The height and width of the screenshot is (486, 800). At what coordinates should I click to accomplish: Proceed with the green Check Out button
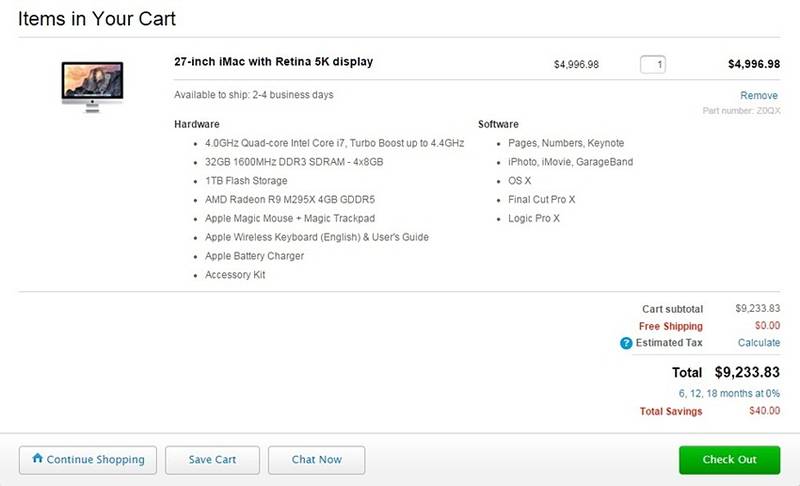tap(729, 459)
